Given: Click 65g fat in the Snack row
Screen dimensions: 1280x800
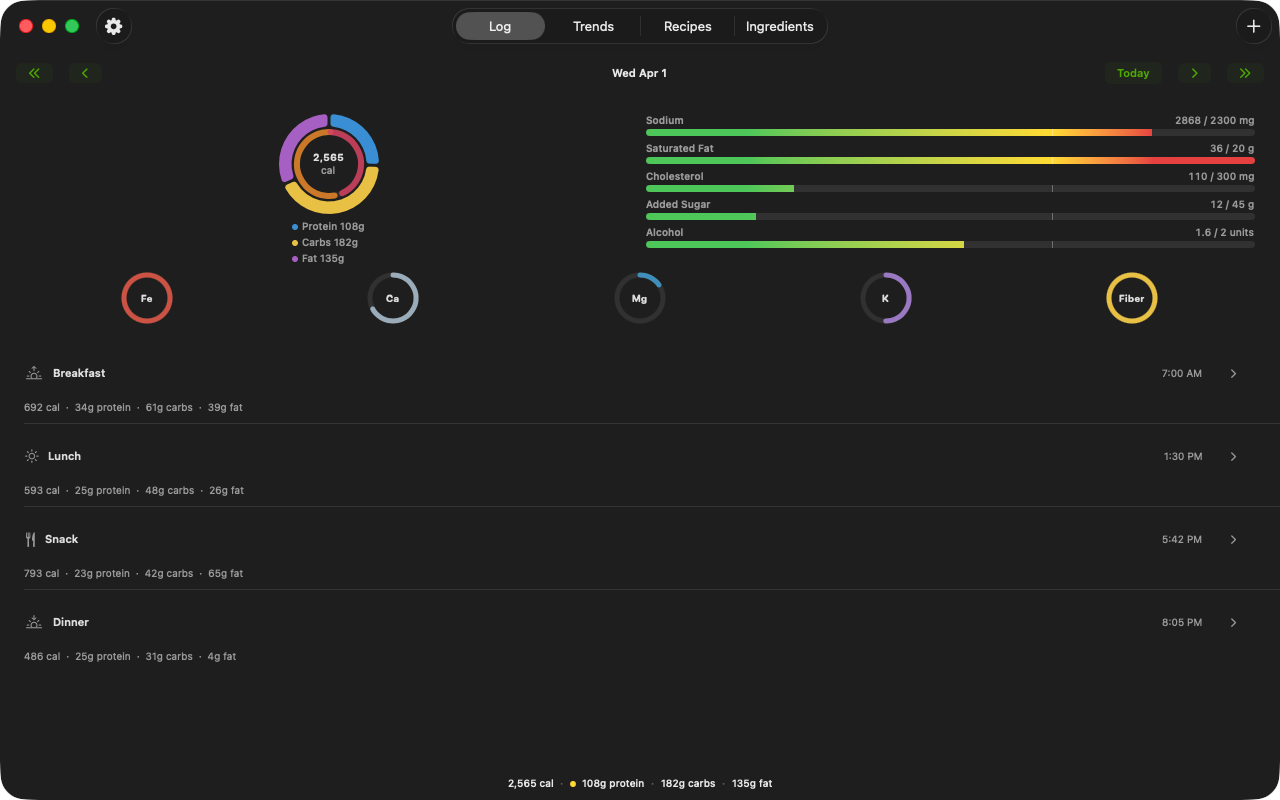Looking at the screenshot, I should (225, 574).
